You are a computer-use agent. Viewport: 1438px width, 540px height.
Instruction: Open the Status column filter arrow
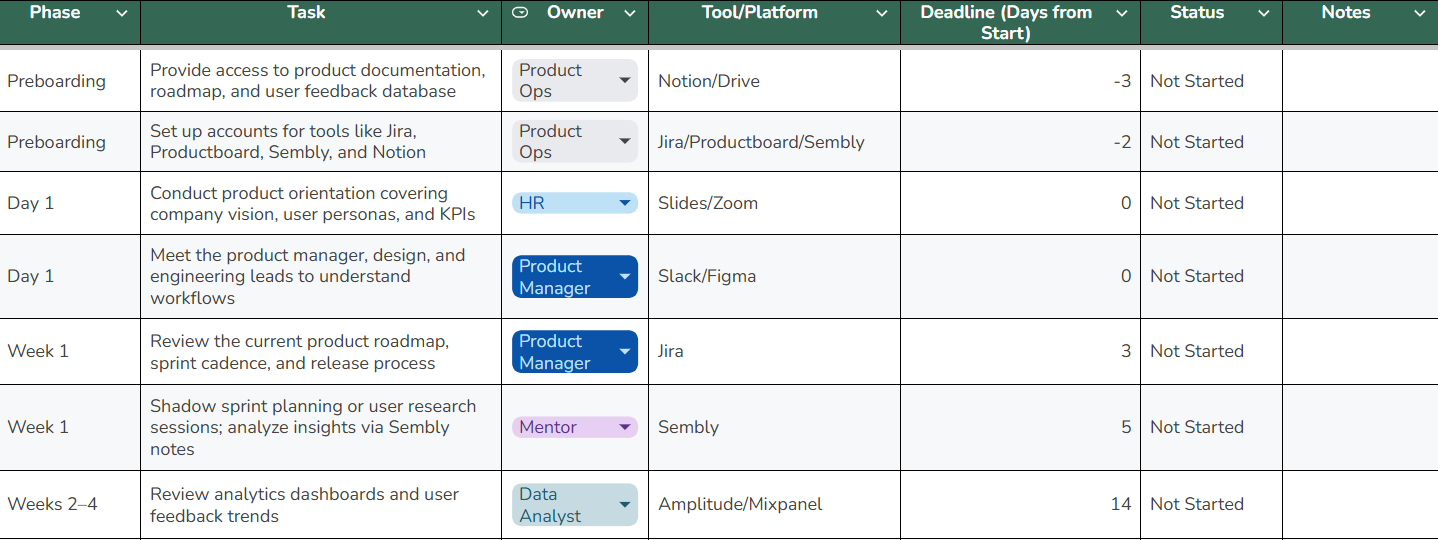[x=1264, y=13]
